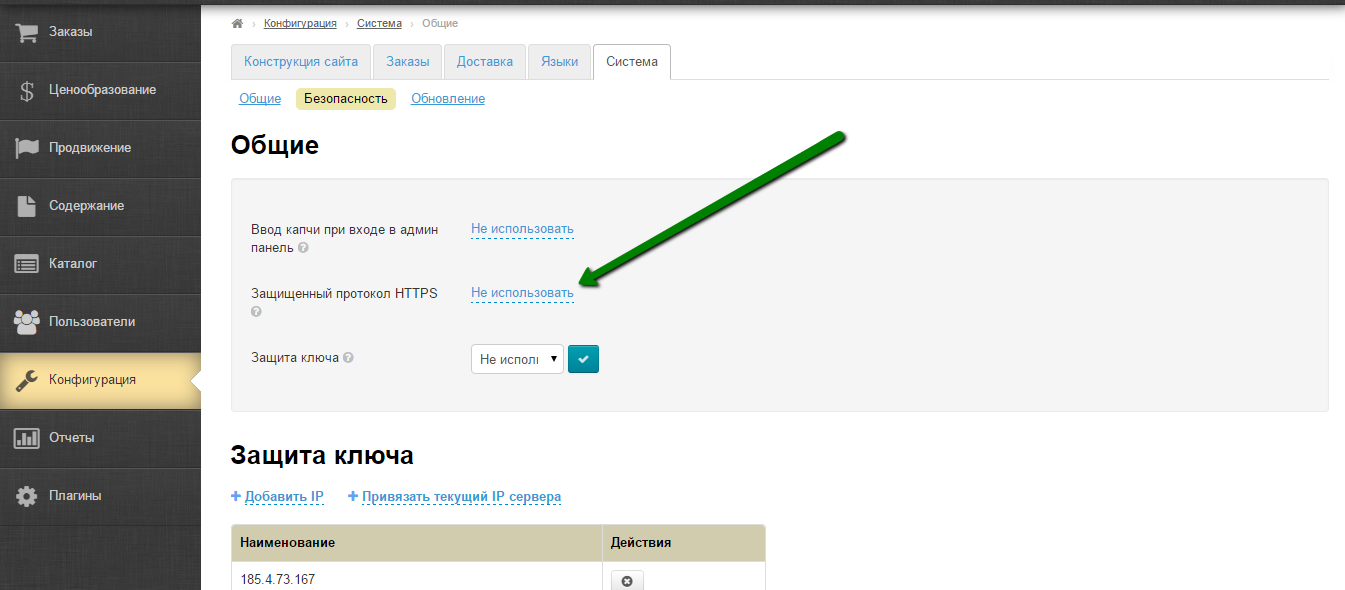Open the Содержание sidebar section
This screenshot has height=590, width=1345.
pyautogui.click(x=100, y=206)
